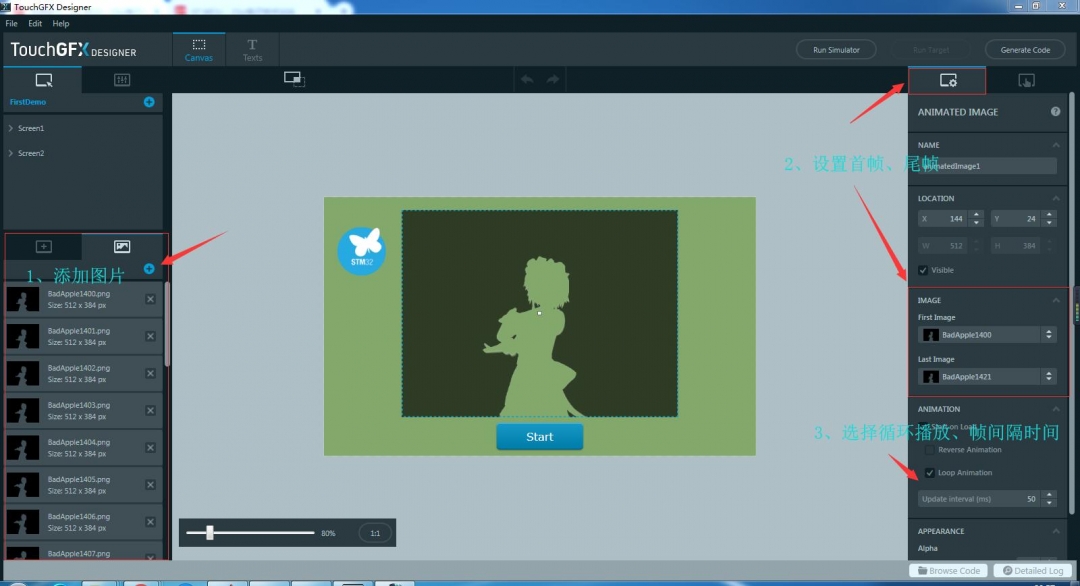
Task: Collapse the APPEARANCE section
Action: click(1056, 531)
